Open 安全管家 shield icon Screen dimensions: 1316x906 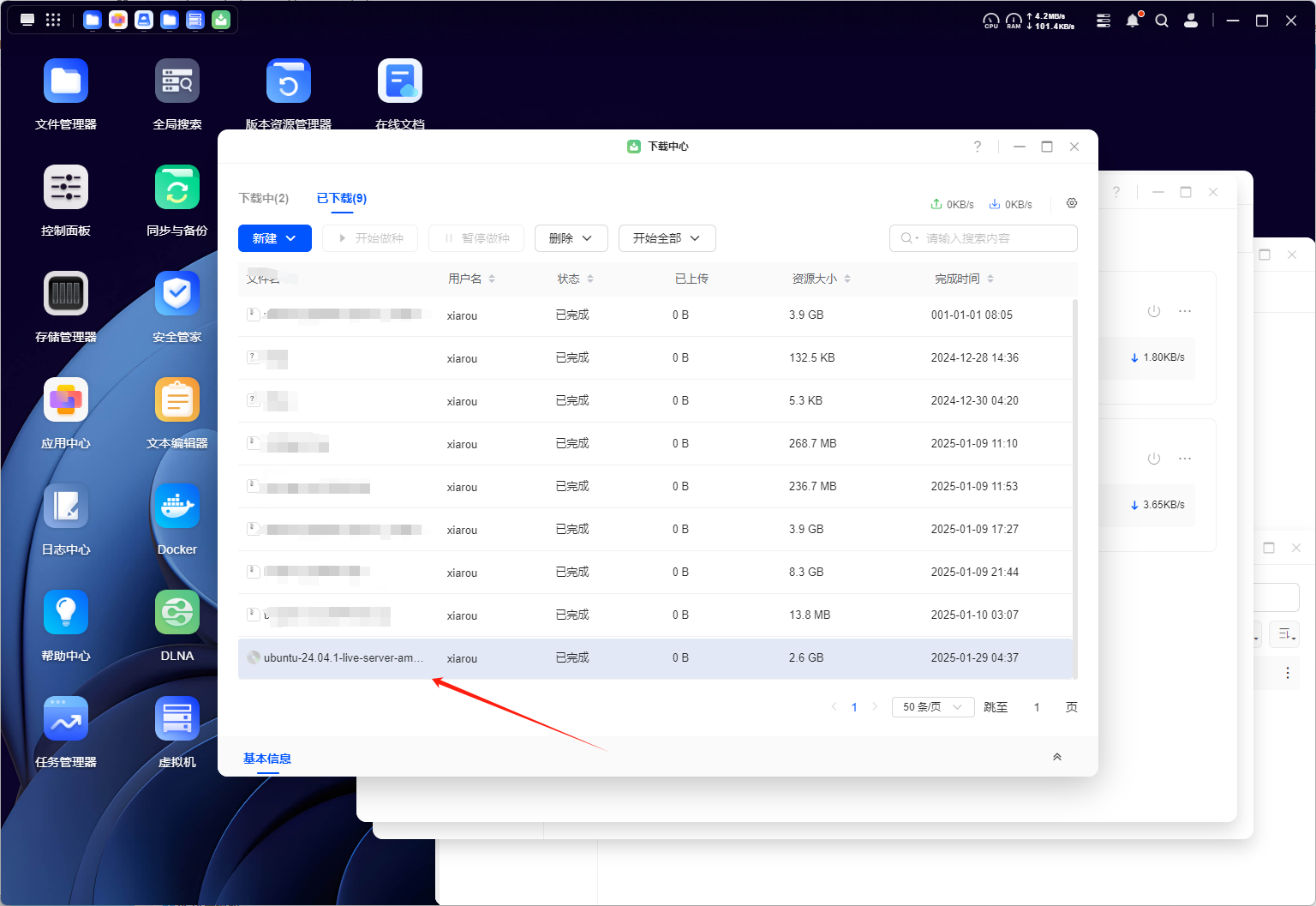[177, 294]
